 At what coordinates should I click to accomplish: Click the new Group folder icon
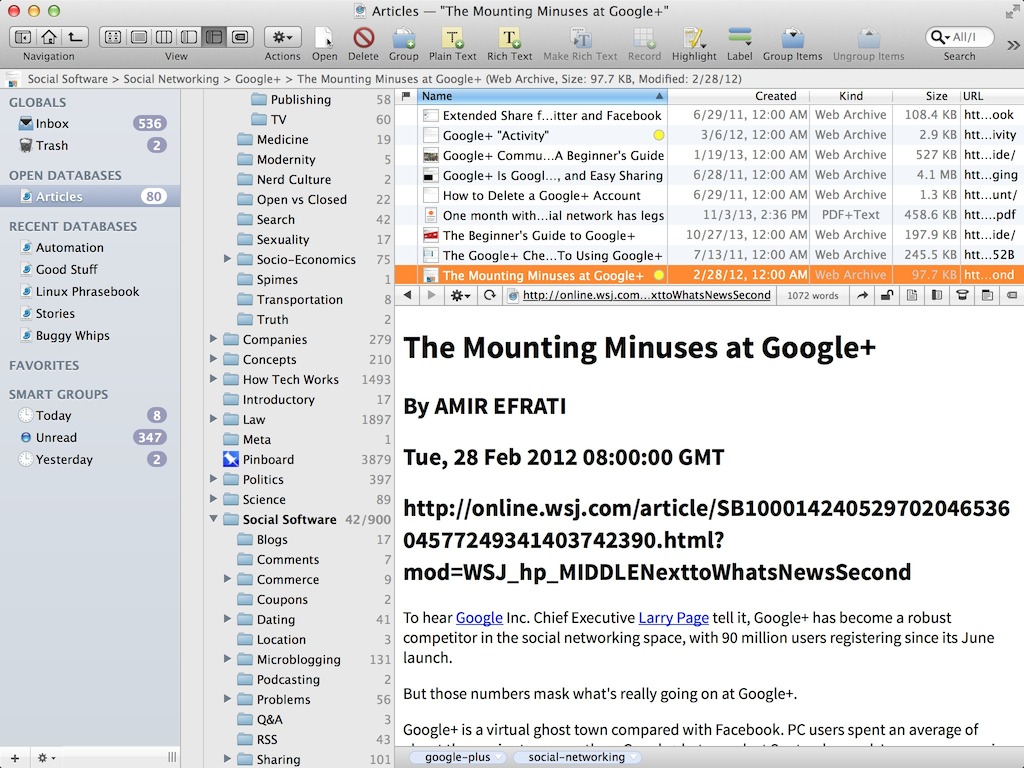pos(404,38)
